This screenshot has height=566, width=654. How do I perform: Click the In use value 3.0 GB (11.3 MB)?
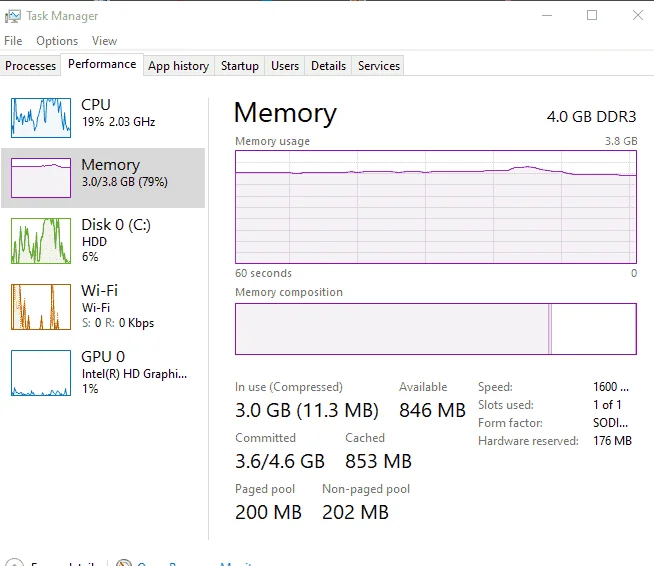coord(307,410)
